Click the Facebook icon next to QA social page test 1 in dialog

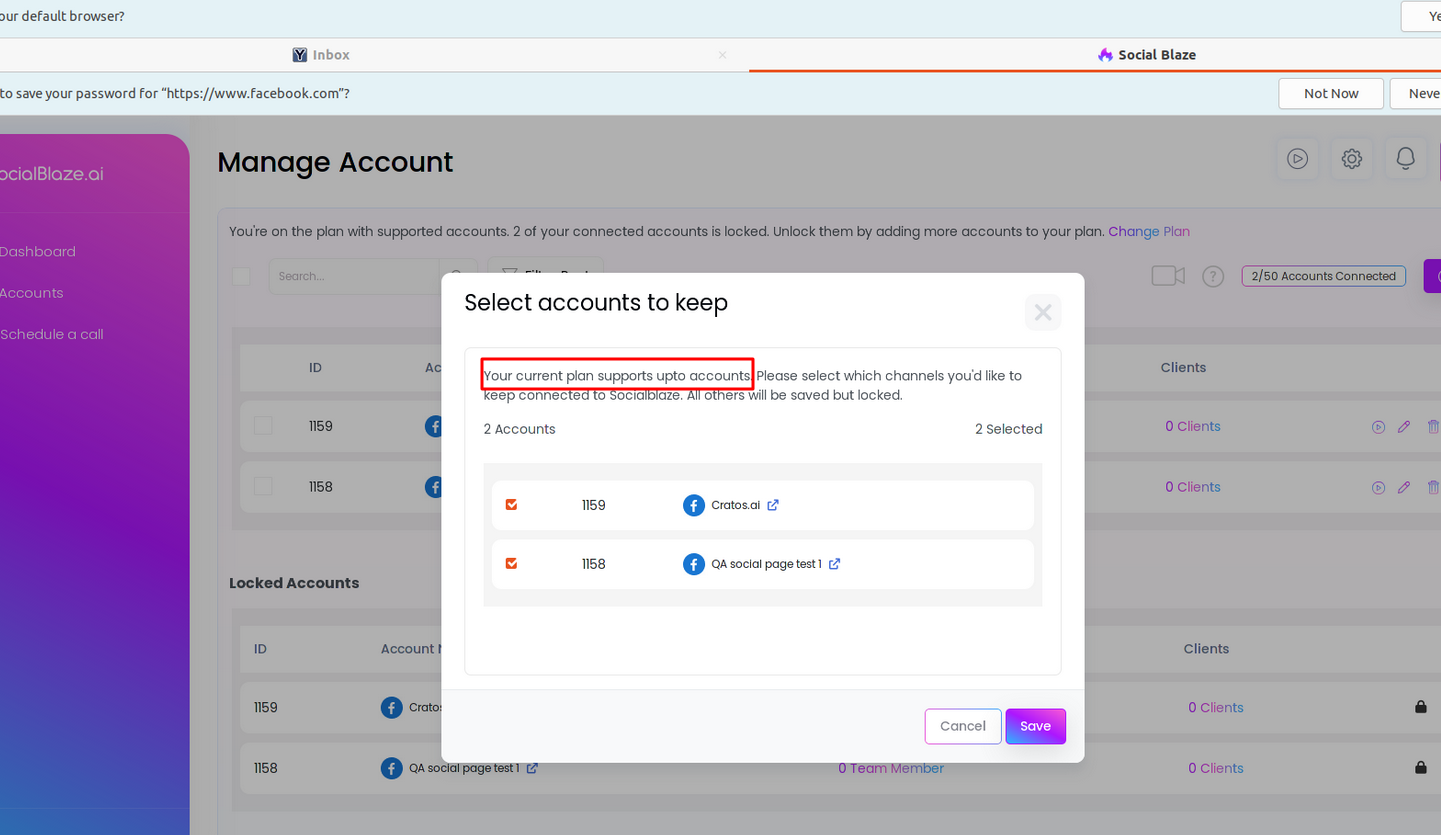pyautogui.click(x=694, y=564)
